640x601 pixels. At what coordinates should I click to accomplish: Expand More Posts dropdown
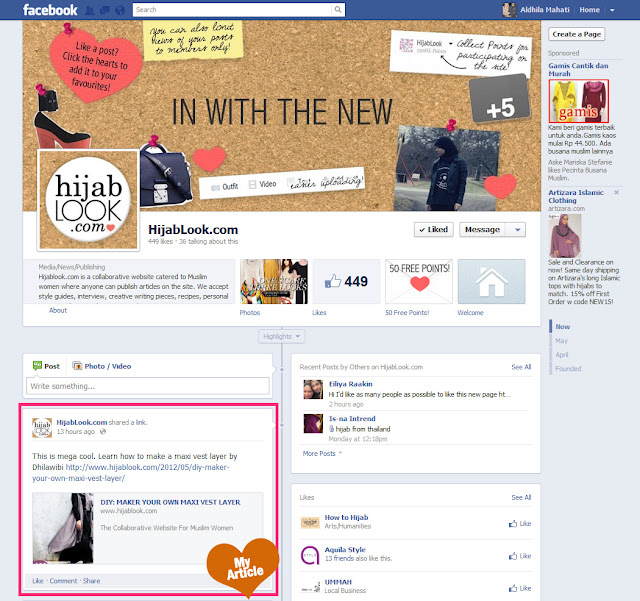(x=322, y=454)
